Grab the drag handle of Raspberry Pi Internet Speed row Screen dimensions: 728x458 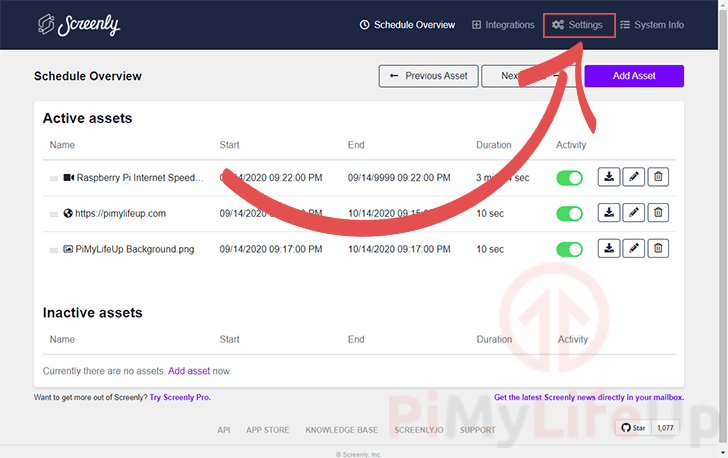[54, 178]
